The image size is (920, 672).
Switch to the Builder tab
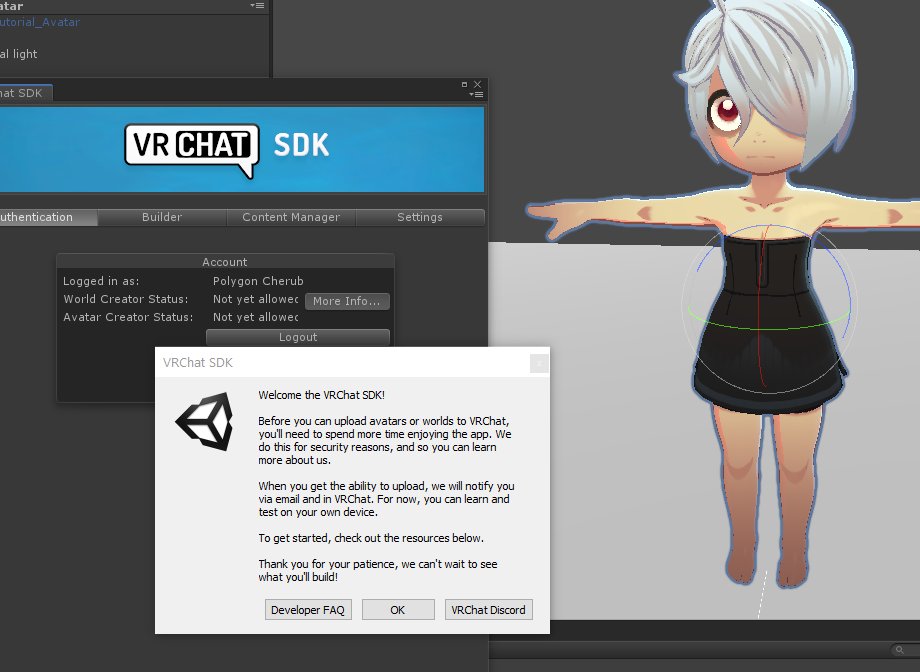point(162,217)
